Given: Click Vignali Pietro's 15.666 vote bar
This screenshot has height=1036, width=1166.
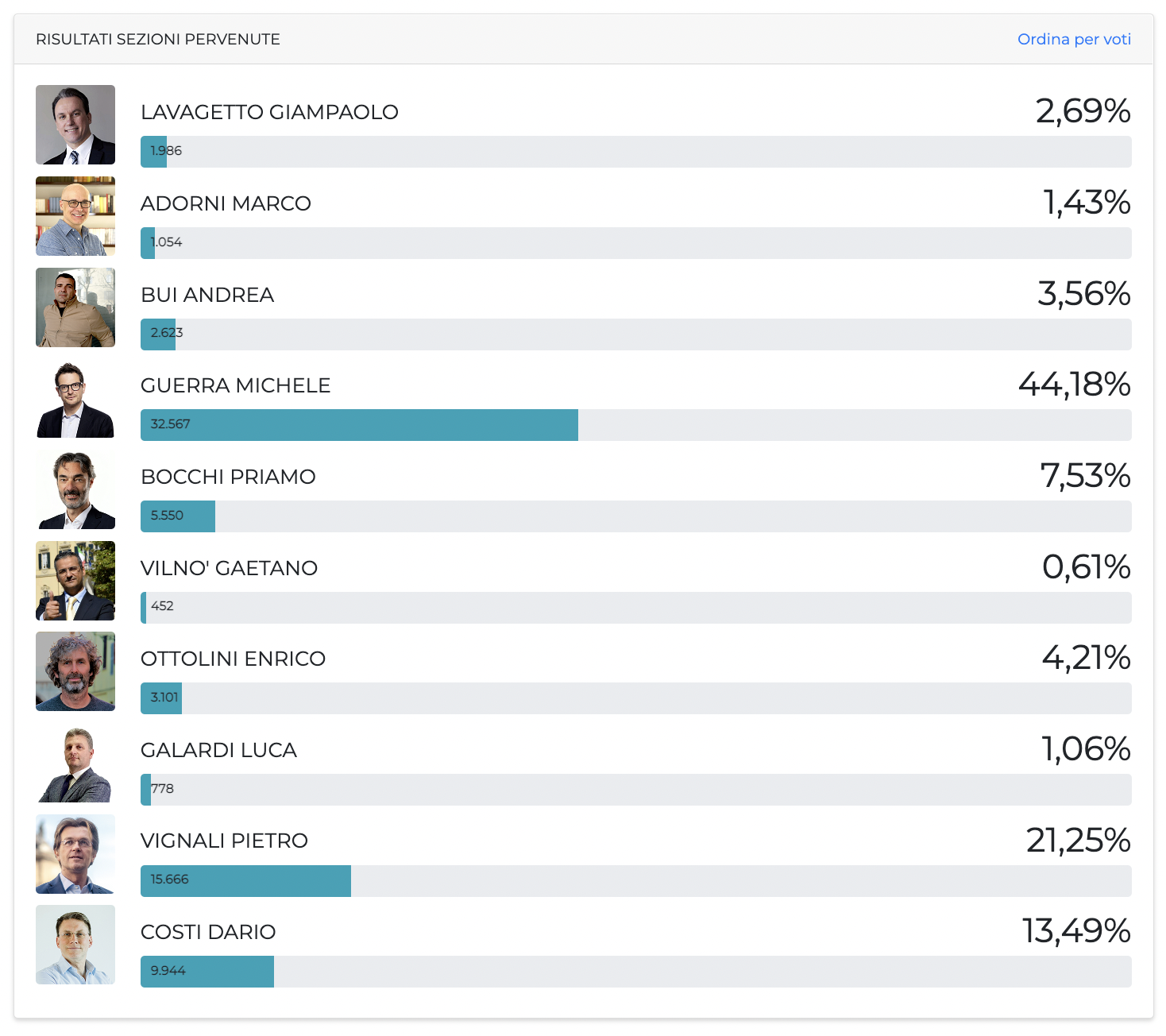Looking at the screenshot, I should tap(245, 881).
